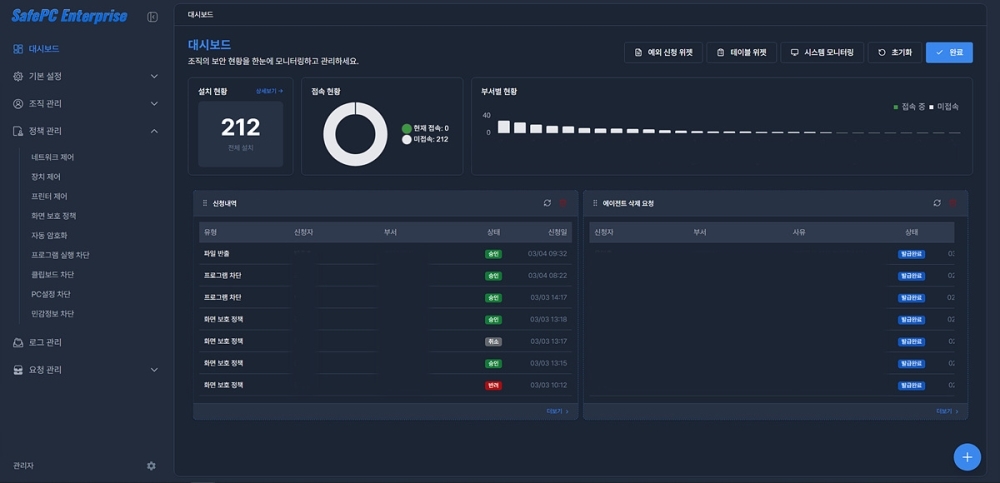Grab the drag handle of 신청내역 widget
Image resolution: width=1000 pixels, height=483 pixels.
coord(205,203)
